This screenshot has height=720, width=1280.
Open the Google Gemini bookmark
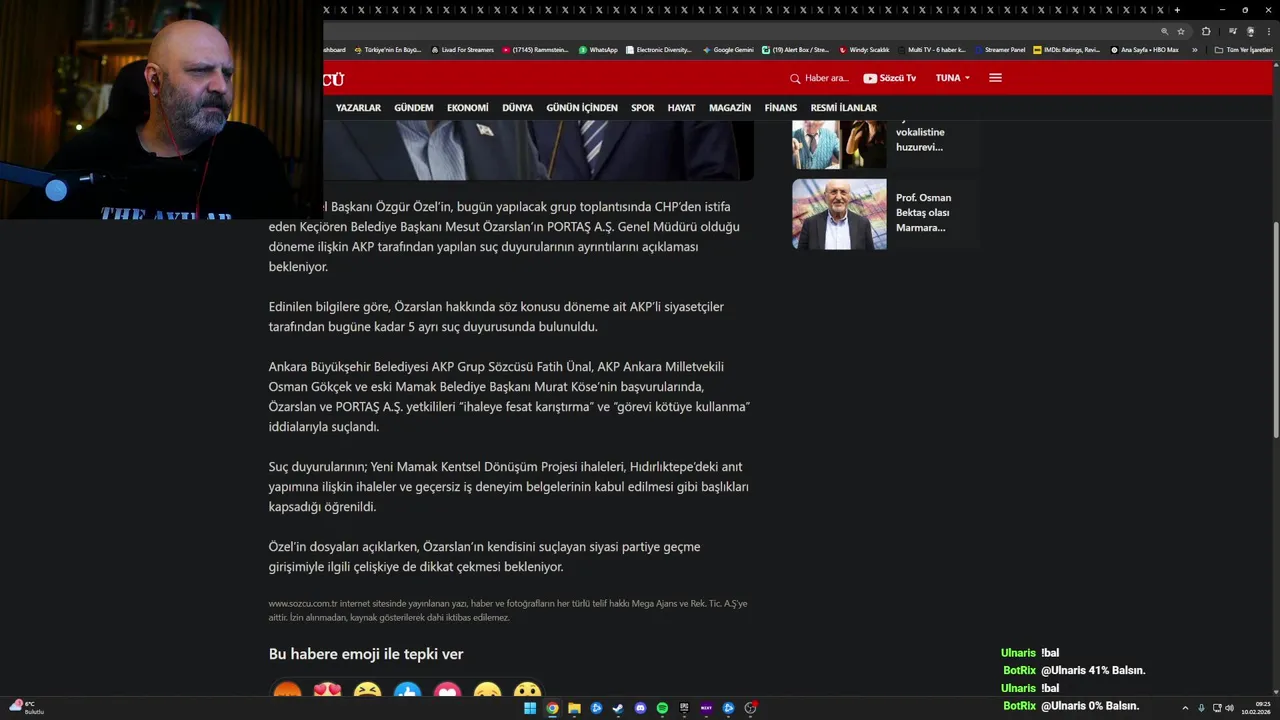[x=728, y=50]
